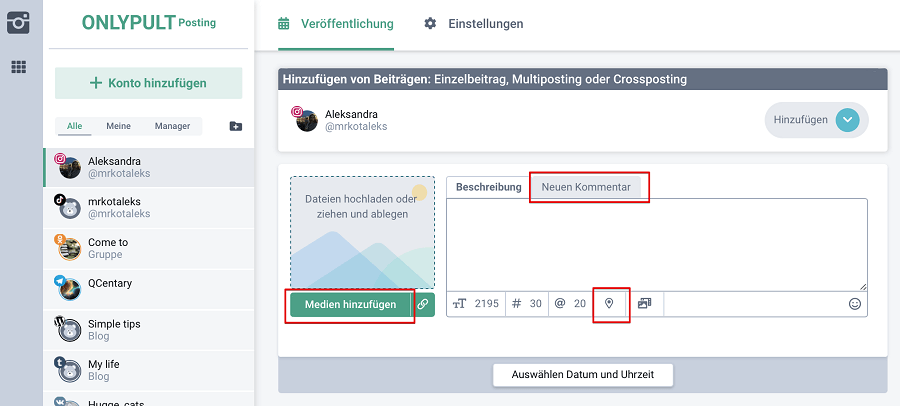
Task: Click the hashtag counter icon
Action: pyautogui.click(x=517, y=304)
